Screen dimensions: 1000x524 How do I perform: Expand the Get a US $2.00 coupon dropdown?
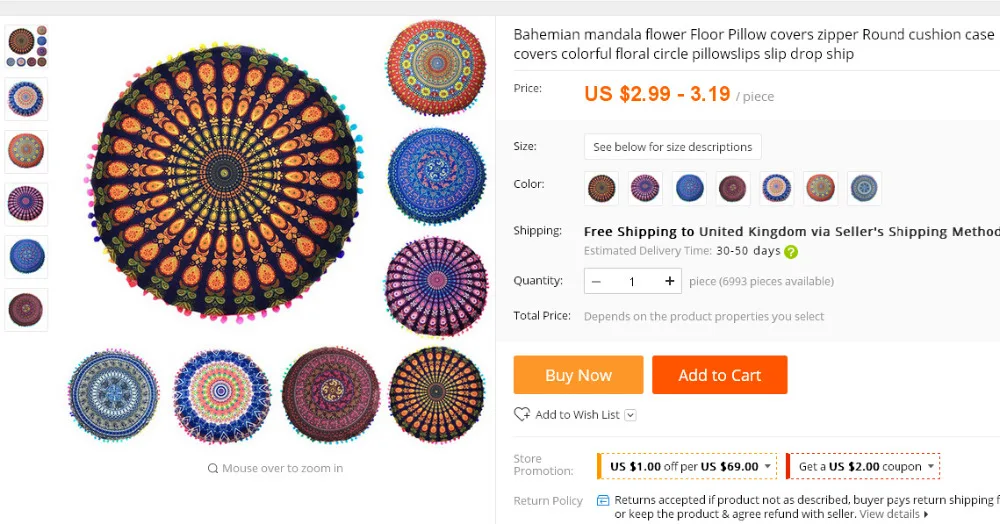tap(931, 466)
